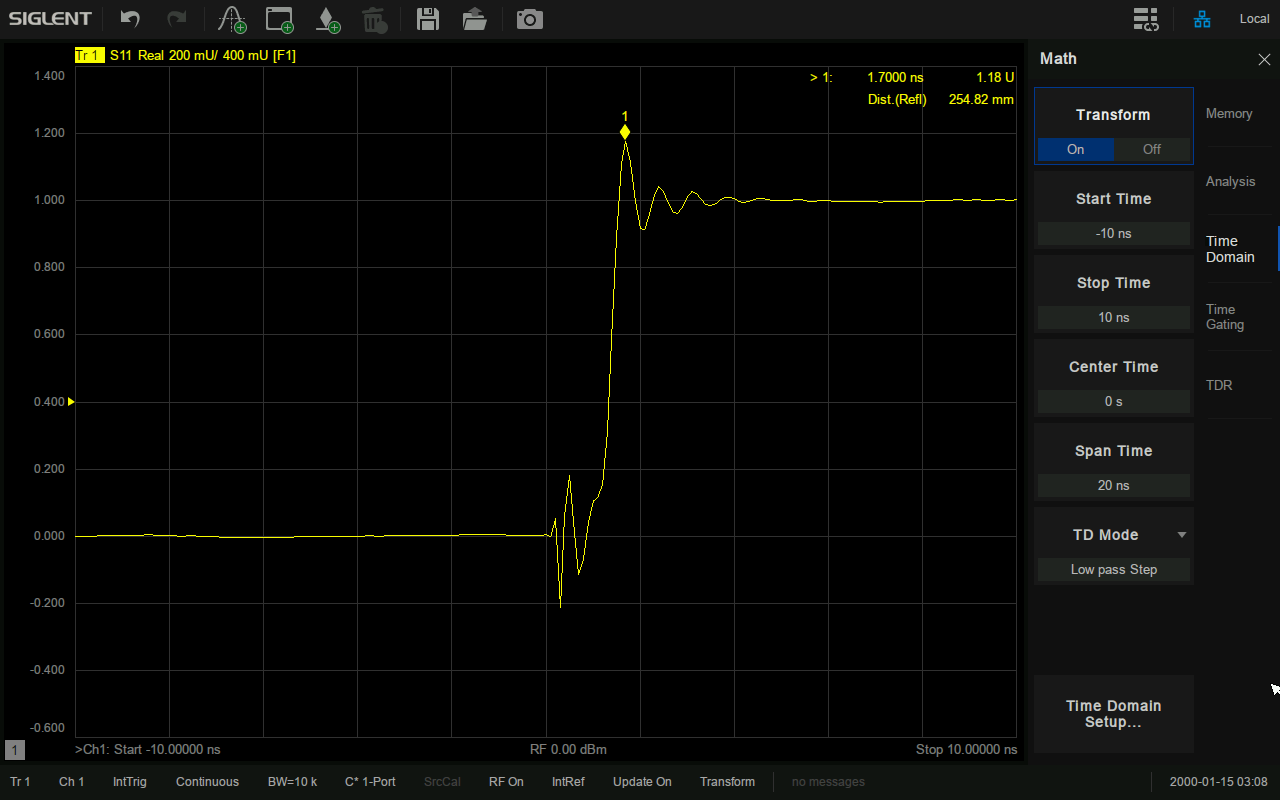Click the floppy disk save icon

[428, 19]
